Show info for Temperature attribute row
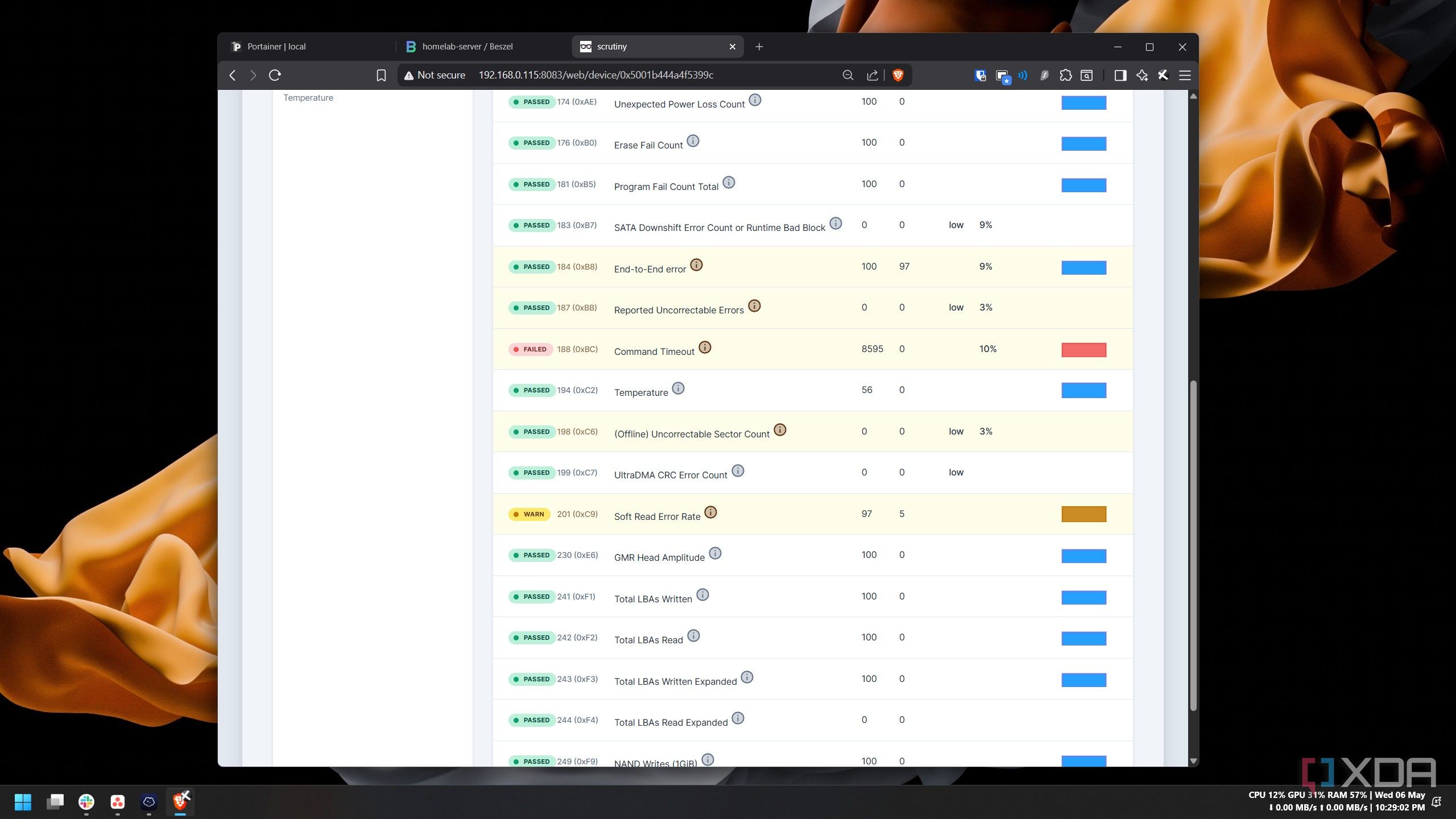 [678, 388]
